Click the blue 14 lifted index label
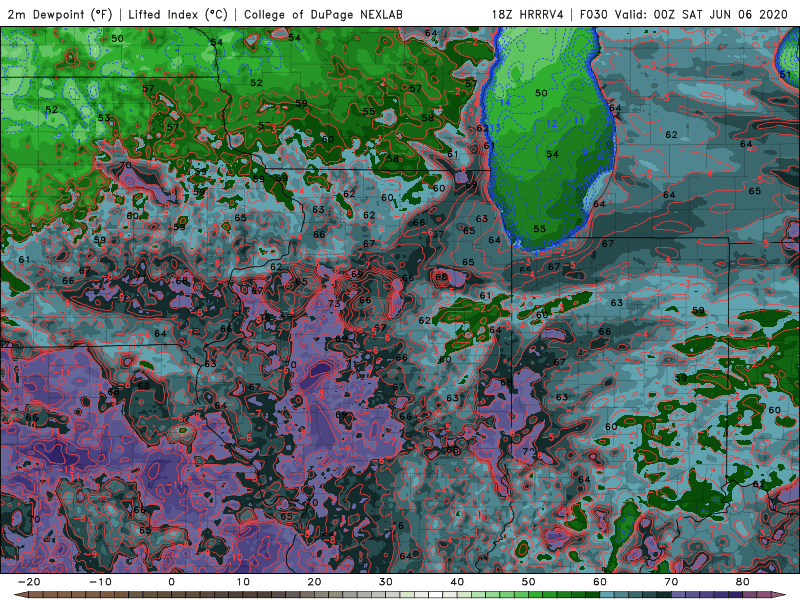Screen dimensions: 800x600 (x=505, y=103)
